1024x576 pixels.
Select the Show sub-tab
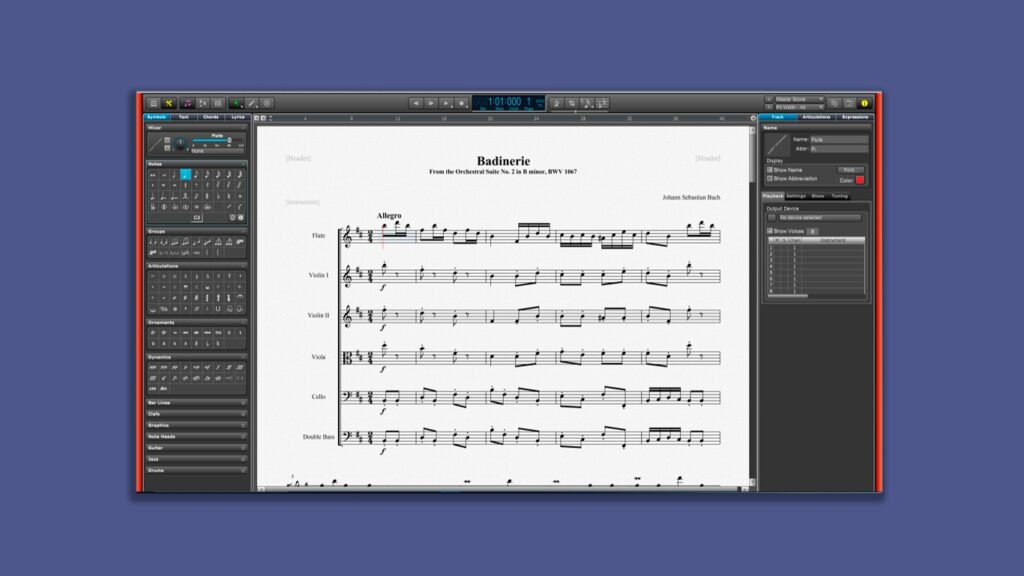tap(818, 196)
